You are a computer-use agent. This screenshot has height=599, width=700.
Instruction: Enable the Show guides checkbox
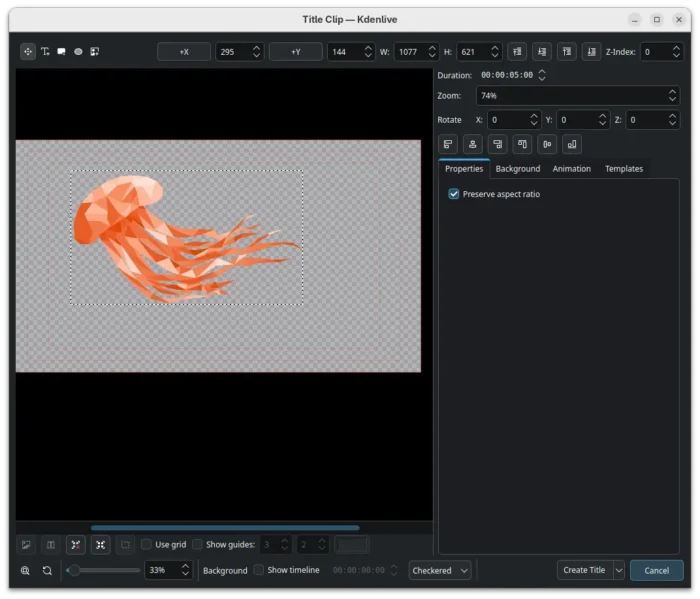tap(197, 545)
